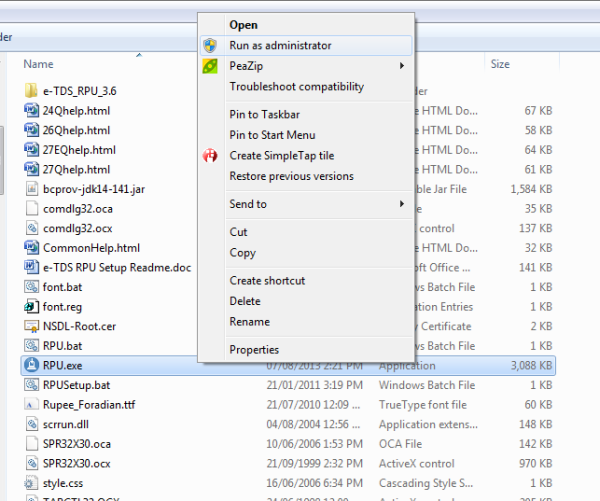Choose Open from the context menu
600x501 pixels.
[x=243, y=25]
